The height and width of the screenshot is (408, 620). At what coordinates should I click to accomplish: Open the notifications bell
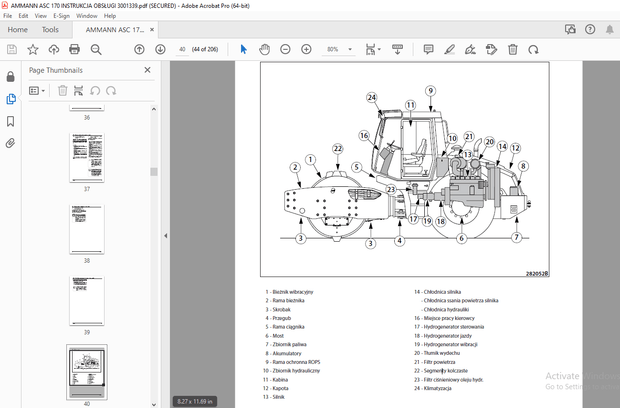click(609, 30)
